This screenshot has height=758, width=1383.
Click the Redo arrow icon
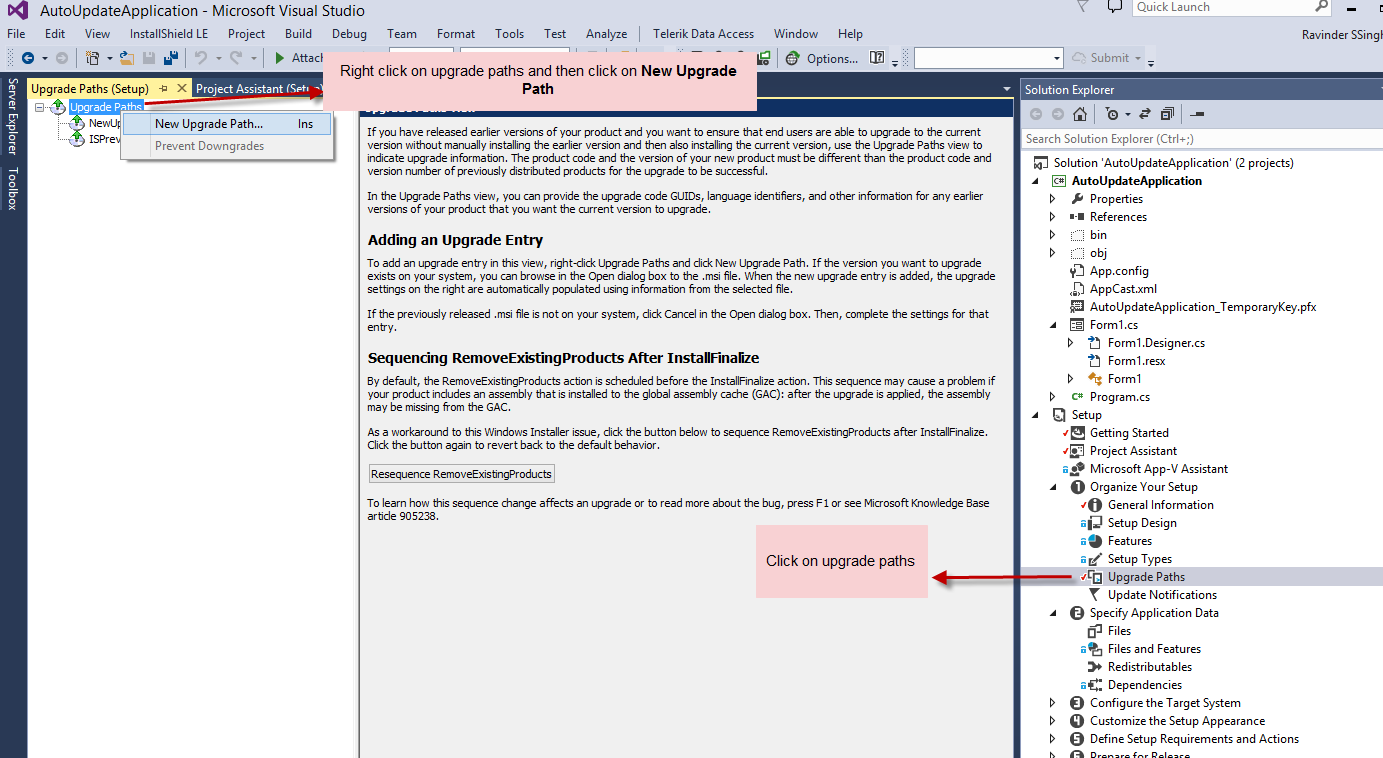(236, 58)
